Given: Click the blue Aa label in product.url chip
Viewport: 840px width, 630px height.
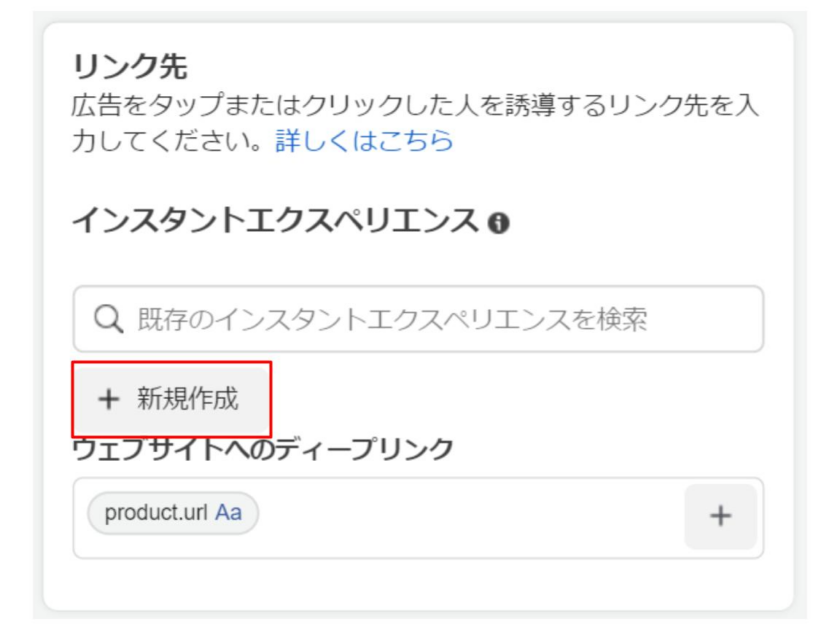Looking at the screenshot, I should pyautogui.click(x=228, y=513).
